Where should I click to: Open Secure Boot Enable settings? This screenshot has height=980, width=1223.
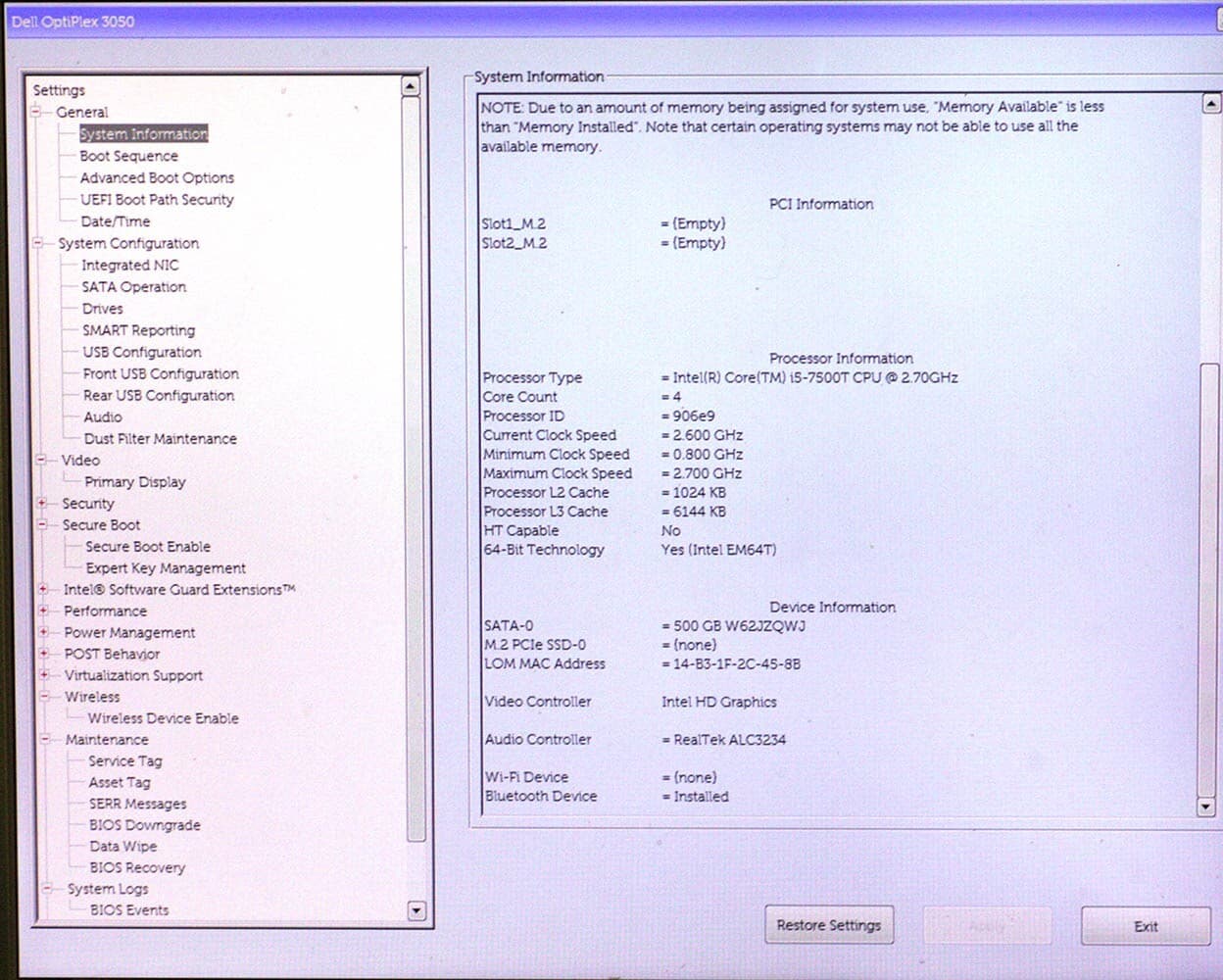[x=147, y=546]
